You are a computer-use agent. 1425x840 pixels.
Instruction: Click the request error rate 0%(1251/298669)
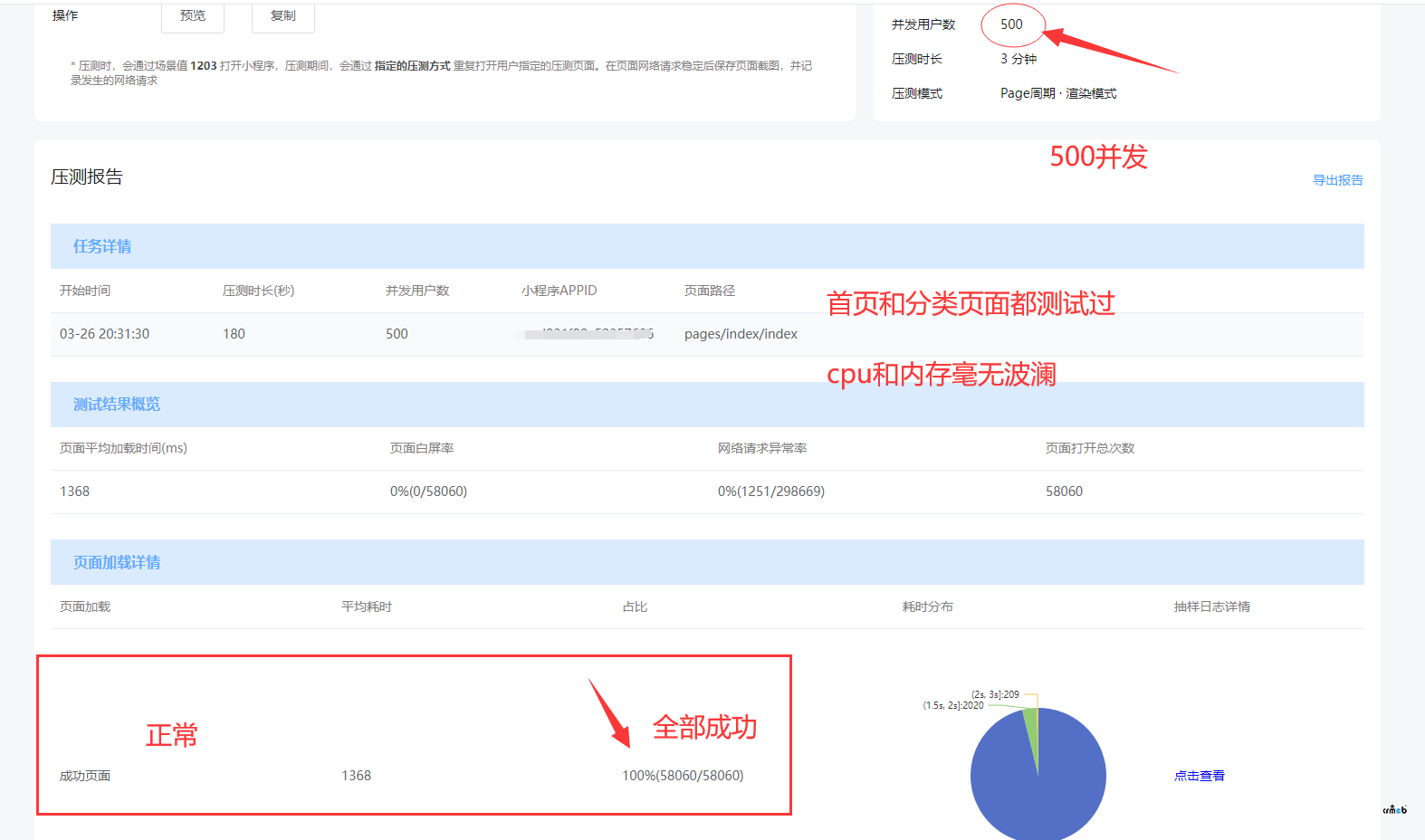(x=771, y=492)
